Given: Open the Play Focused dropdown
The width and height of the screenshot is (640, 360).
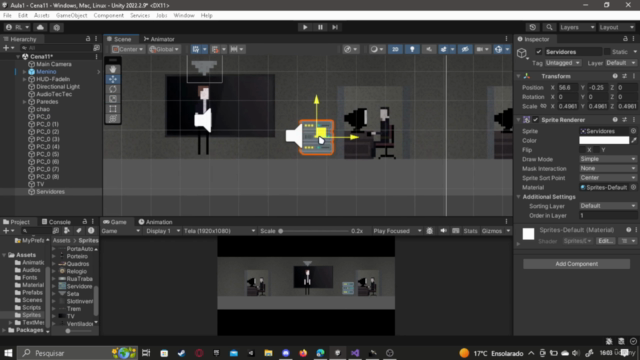Looking at the screenshot, I should 397,231.
